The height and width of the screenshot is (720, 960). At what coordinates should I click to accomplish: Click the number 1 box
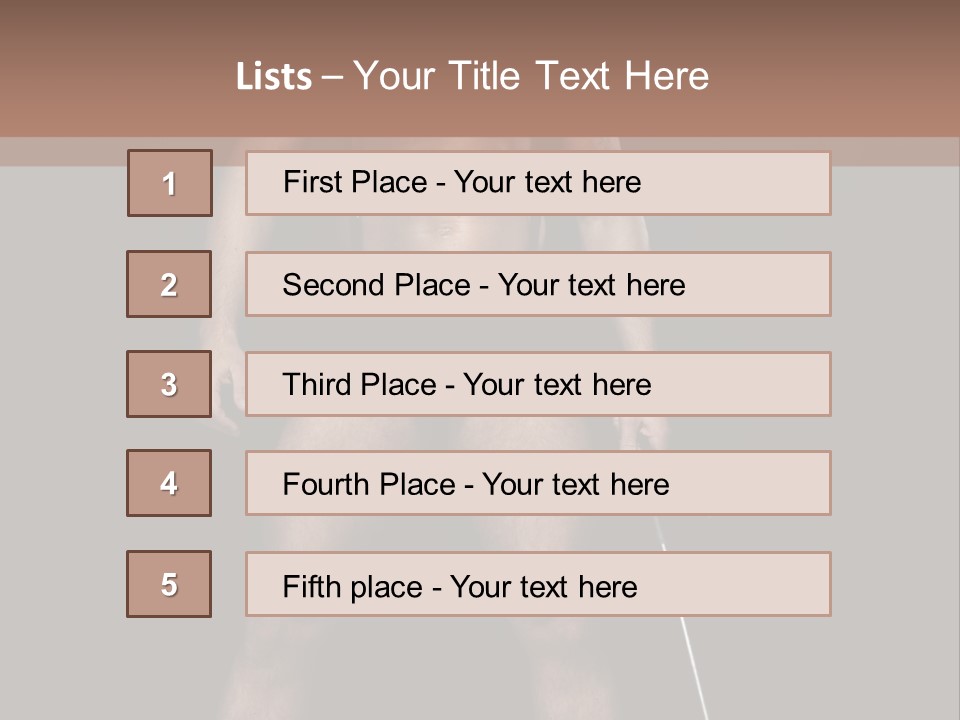point(169,183)
